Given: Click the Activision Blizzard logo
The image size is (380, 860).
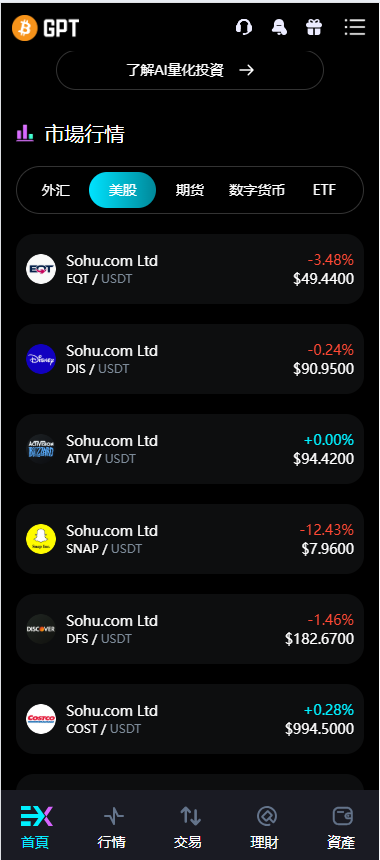Looking at the screenshot, I should tap(41, 449).
